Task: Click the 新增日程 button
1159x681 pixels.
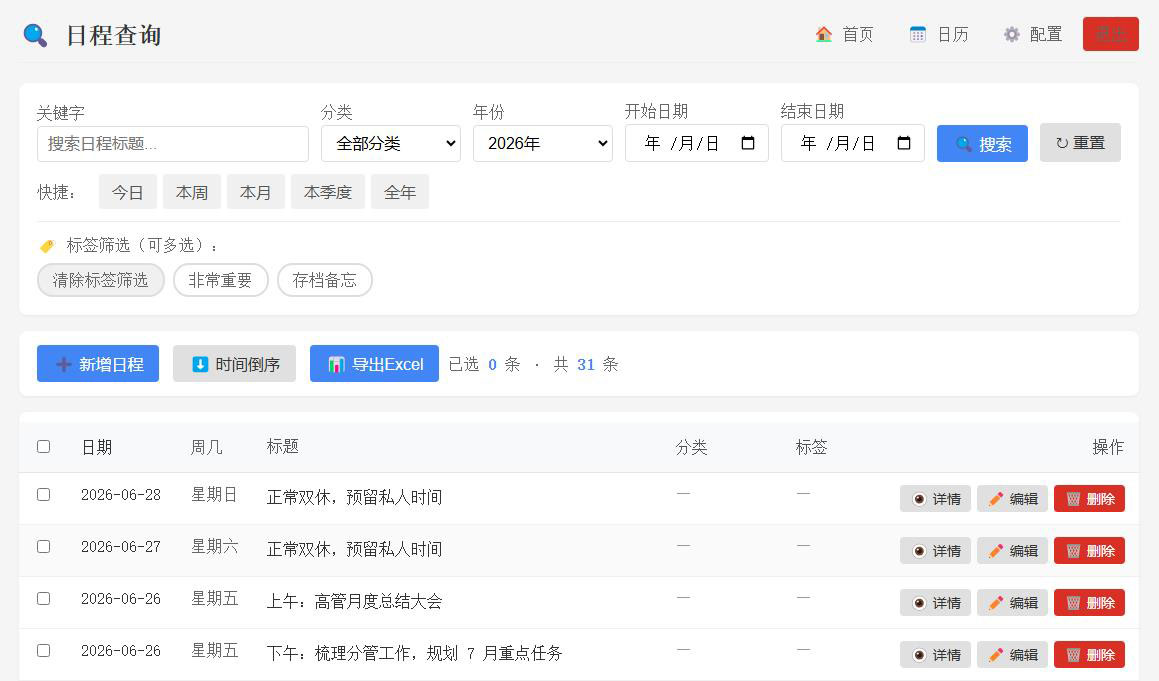Action: coord(98,364)
